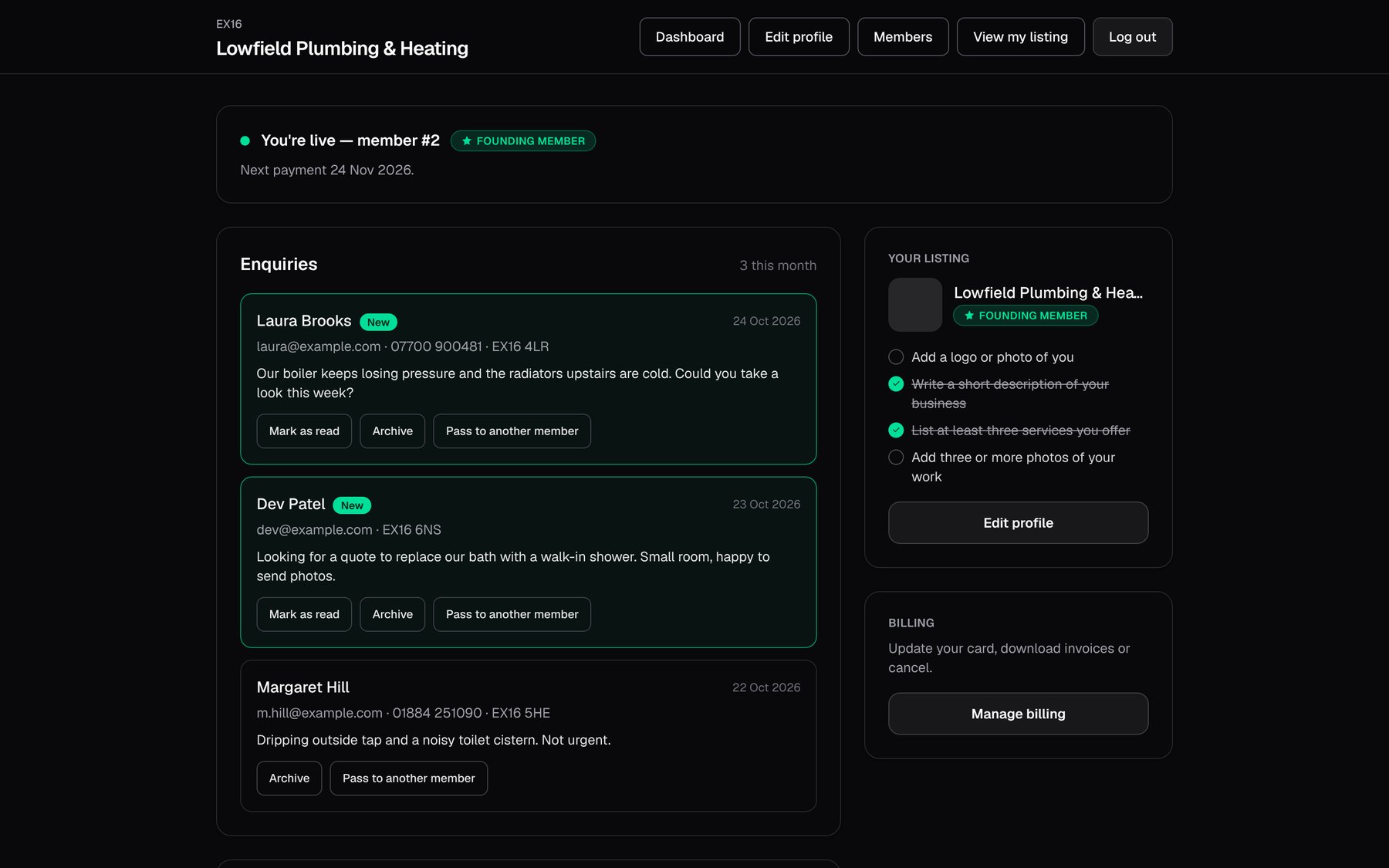Open View my listing
The image size is (1389, 868).
[1020, 37]
